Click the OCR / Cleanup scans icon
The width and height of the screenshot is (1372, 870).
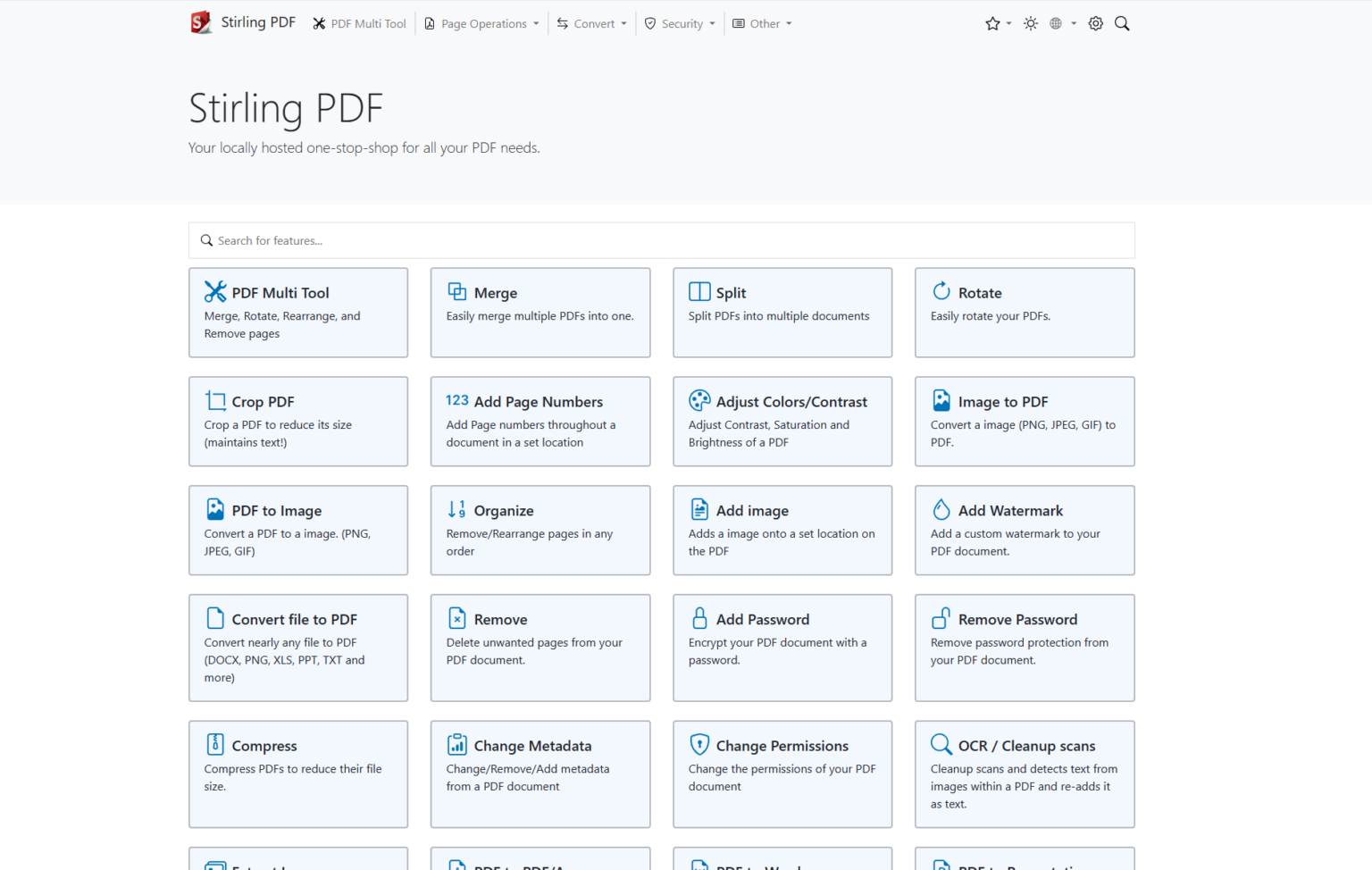pos(941,743)
